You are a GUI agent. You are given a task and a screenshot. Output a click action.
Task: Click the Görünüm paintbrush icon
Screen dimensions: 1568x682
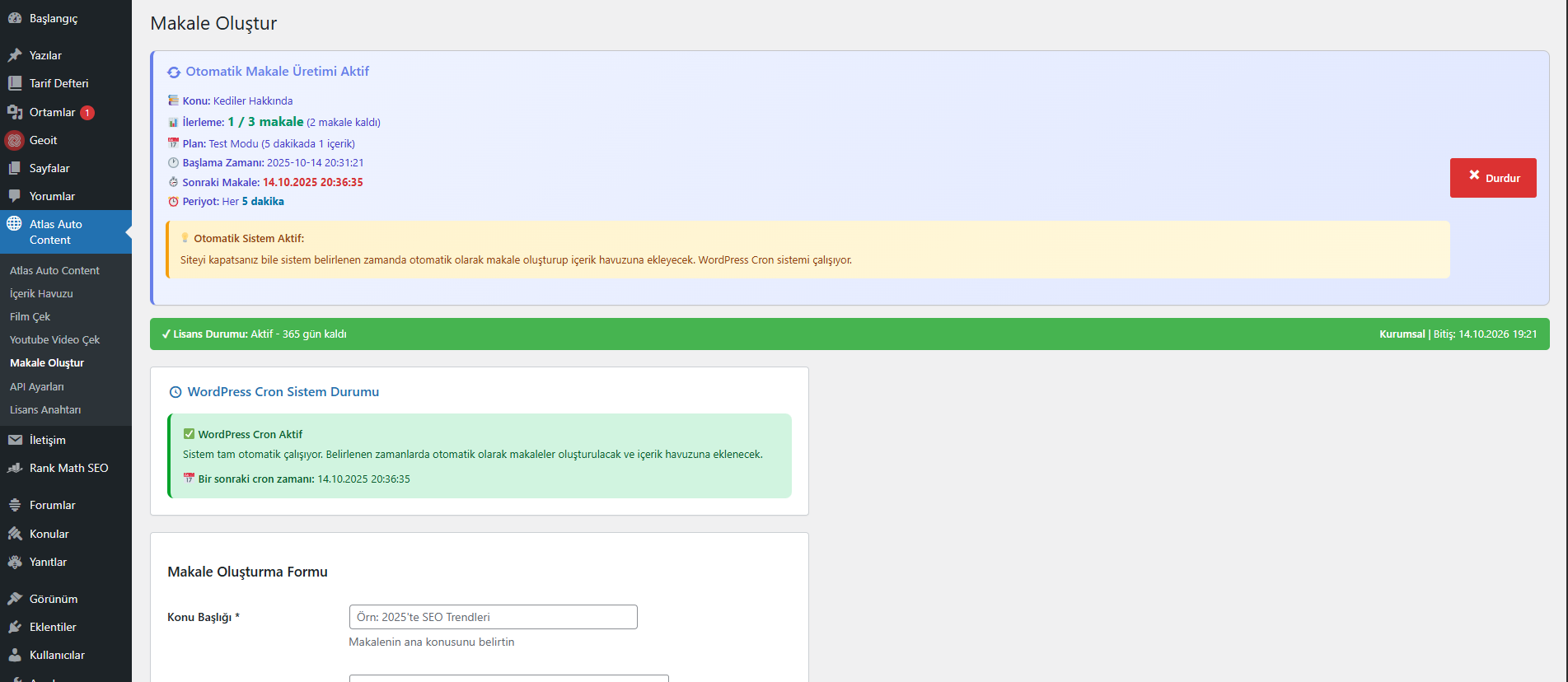pyautogui.click(x=15, y=599)
